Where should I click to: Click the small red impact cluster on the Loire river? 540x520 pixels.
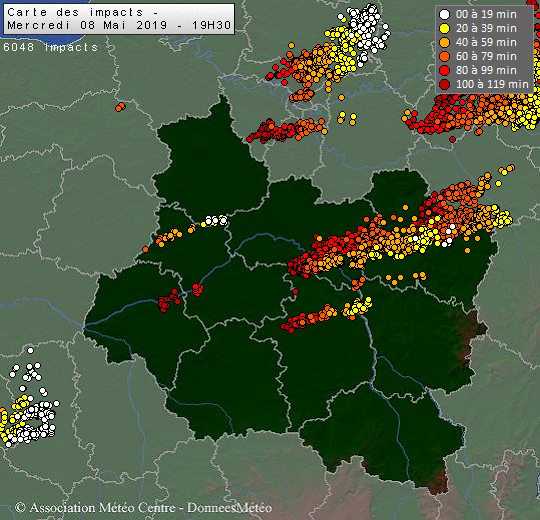click(197, 290)
